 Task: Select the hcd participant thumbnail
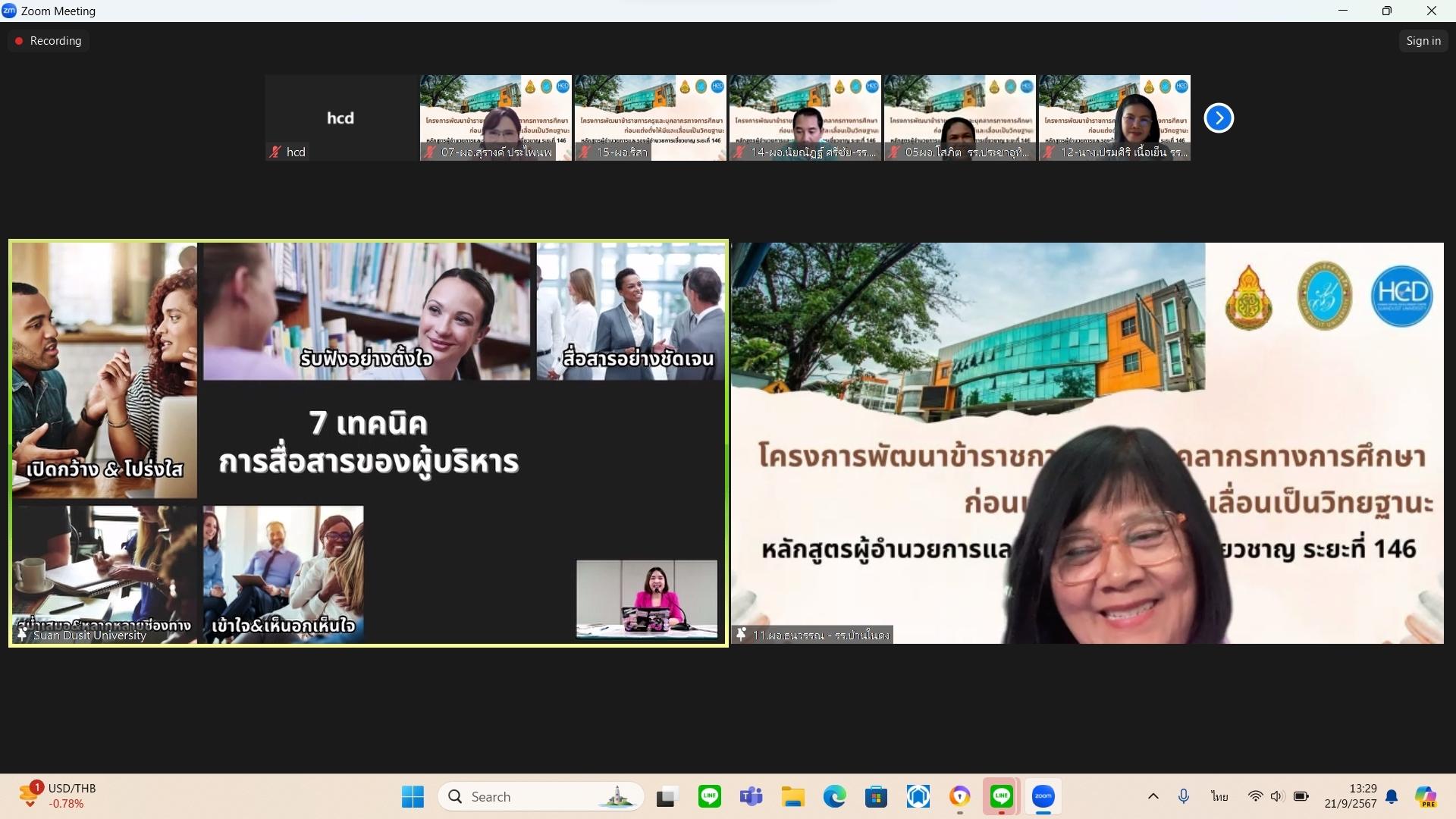pos(340,118)
